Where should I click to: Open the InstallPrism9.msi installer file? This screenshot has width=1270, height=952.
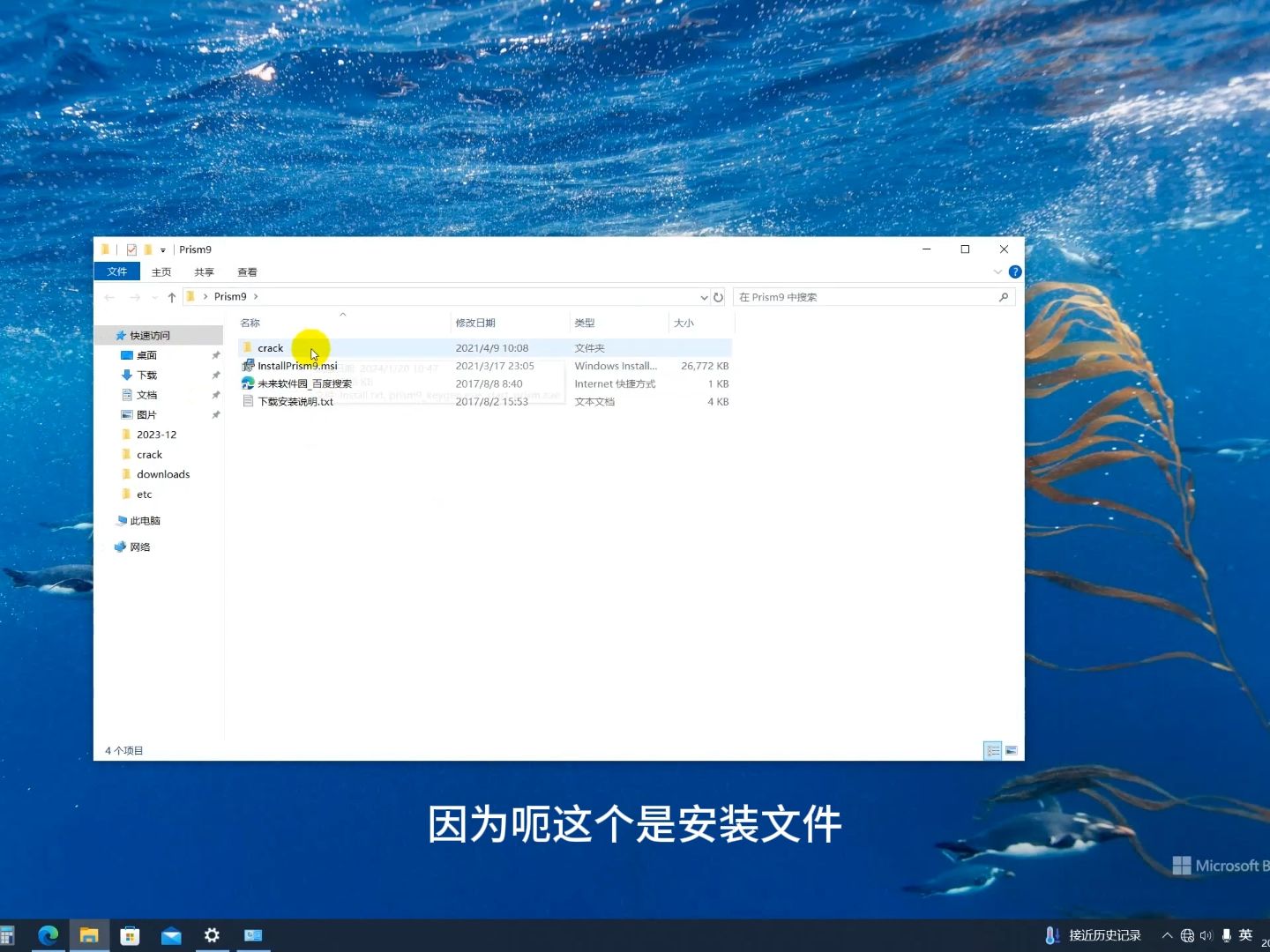tap(295, 366)
